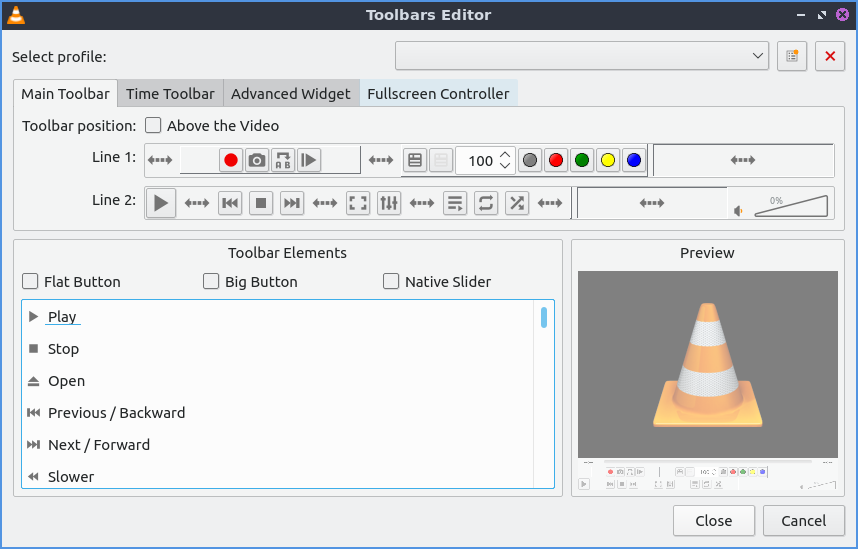Open the Fullscreen Controller tab
Viewport: 858px width, 549px height.
click(438, 94)
